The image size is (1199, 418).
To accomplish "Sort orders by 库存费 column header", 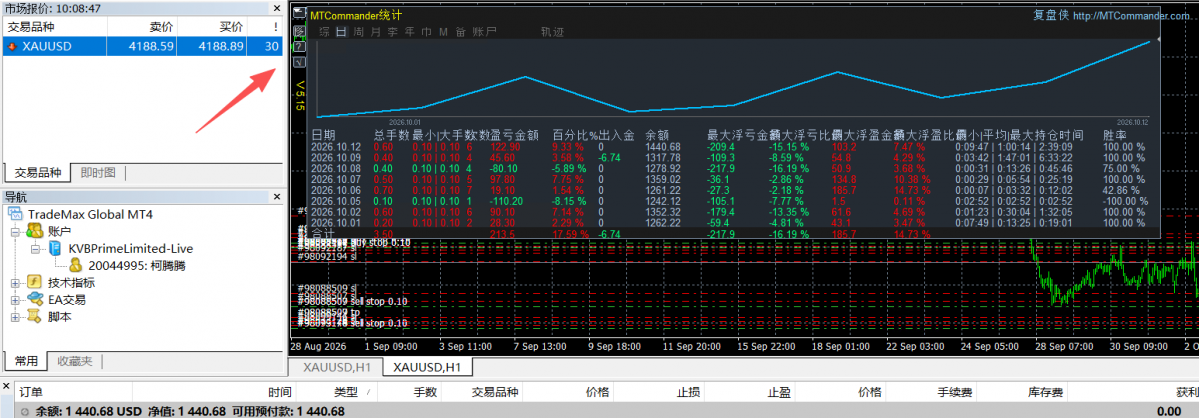I will point(1021,393).
